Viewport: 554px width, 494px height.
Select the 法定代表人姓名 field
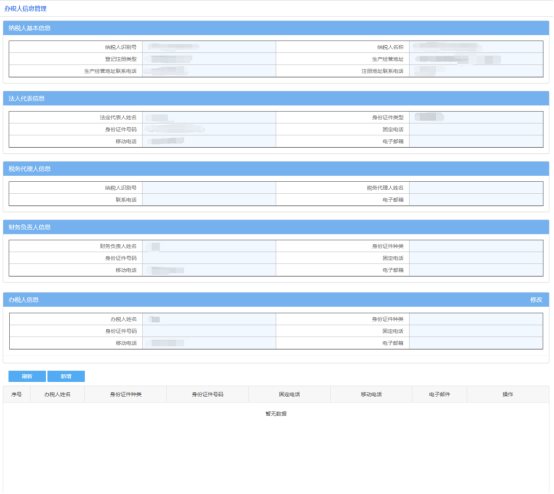tap(209, 118)
